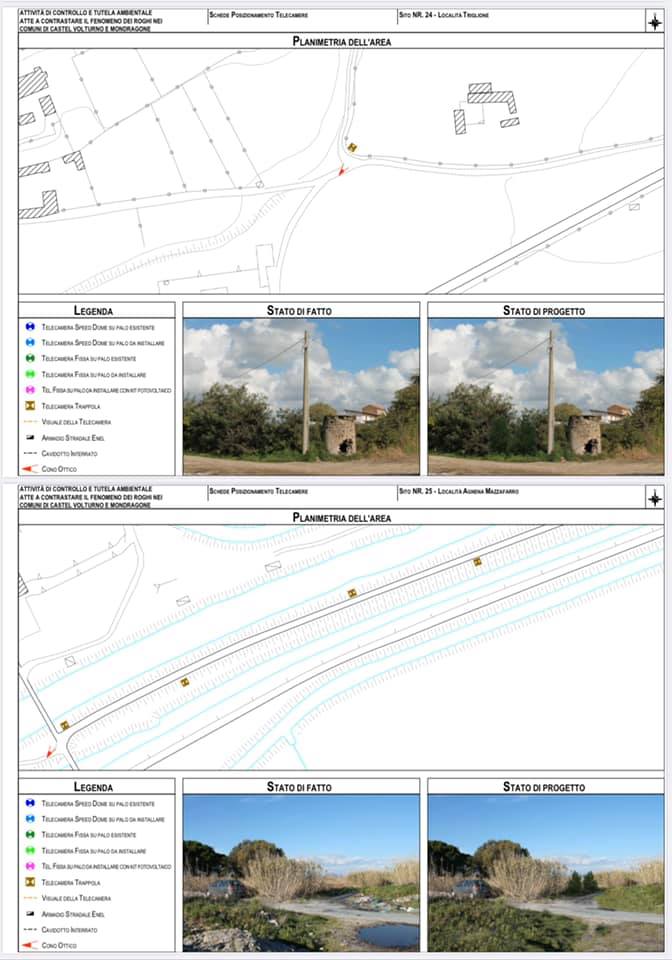This screenshot has width=672, height=960.
Task: Select the yellow camera trap marker on Triglione map
Action: pos(352,147)
